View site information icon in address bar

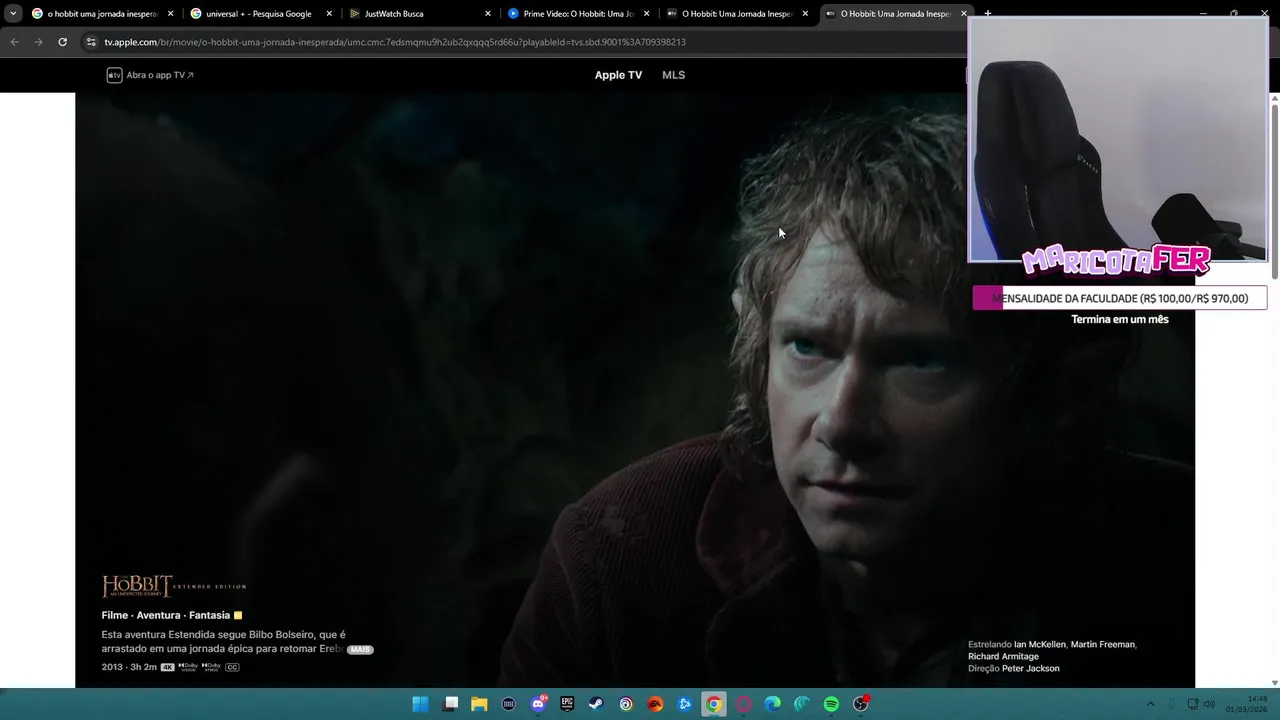pos(91,42)
